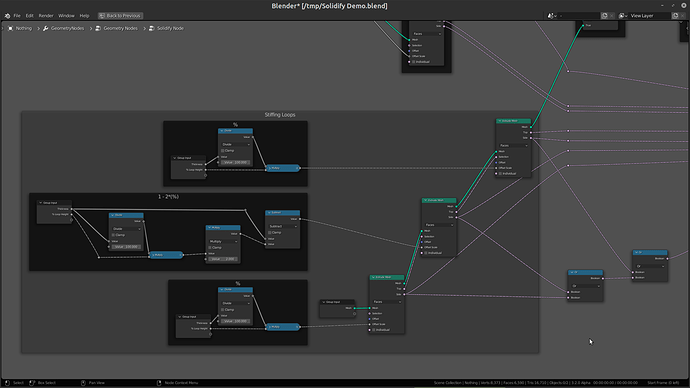This screenshot has width=690, height=388.
Task: Click the Solidify Node breadcrumb
Action: (x=170, y=28)
